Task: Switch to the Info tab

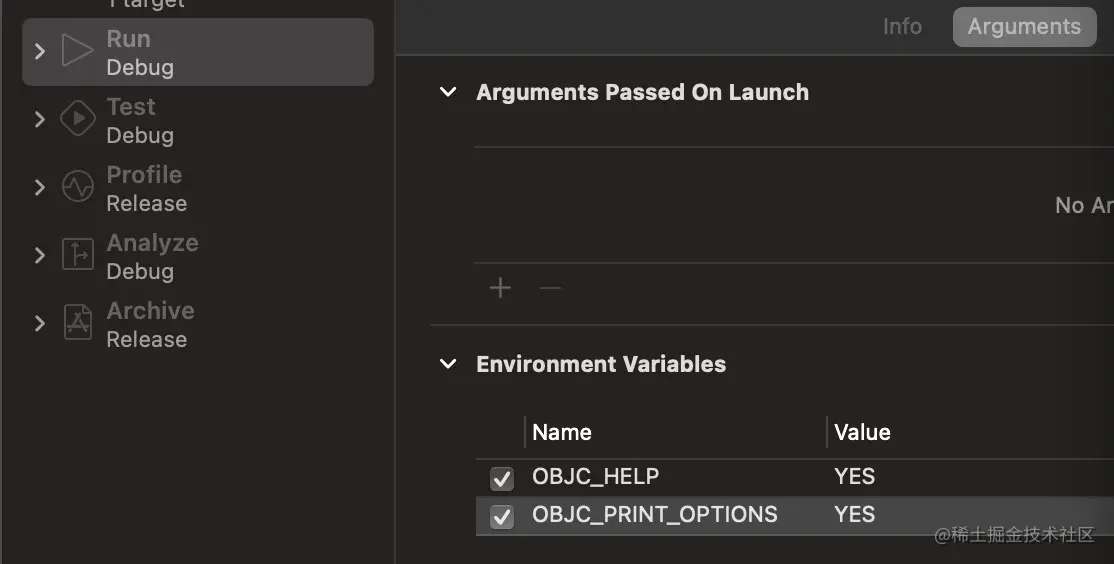Action: tap(902, 27)
